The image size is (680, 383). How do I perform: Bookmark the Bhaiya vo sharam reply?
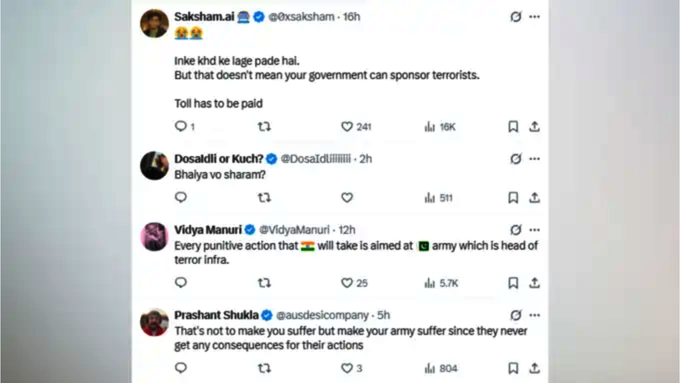tap(513, 198)
